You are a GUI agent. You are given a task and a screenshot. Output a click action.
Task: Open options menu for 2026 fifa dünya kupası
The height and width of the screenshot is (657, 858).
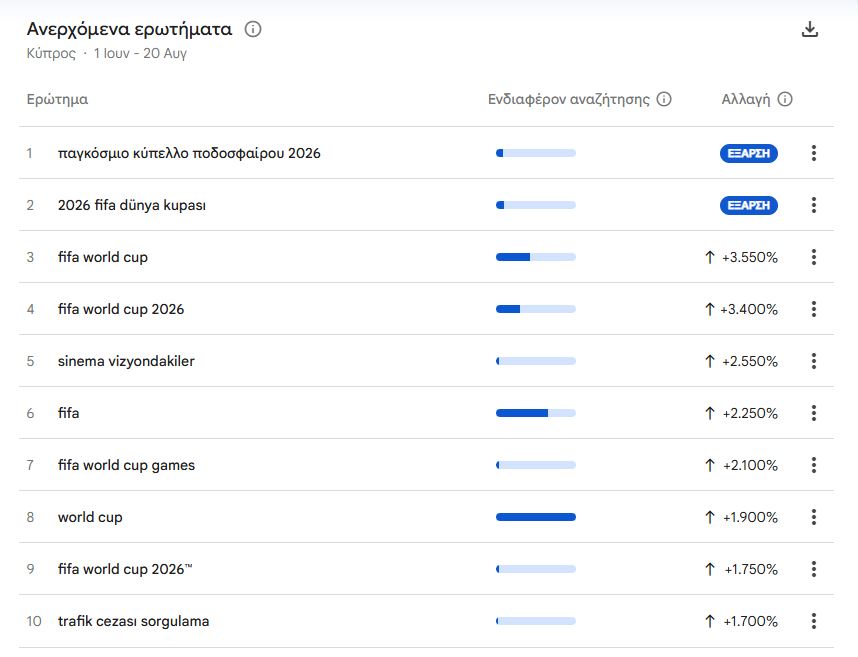814,205
